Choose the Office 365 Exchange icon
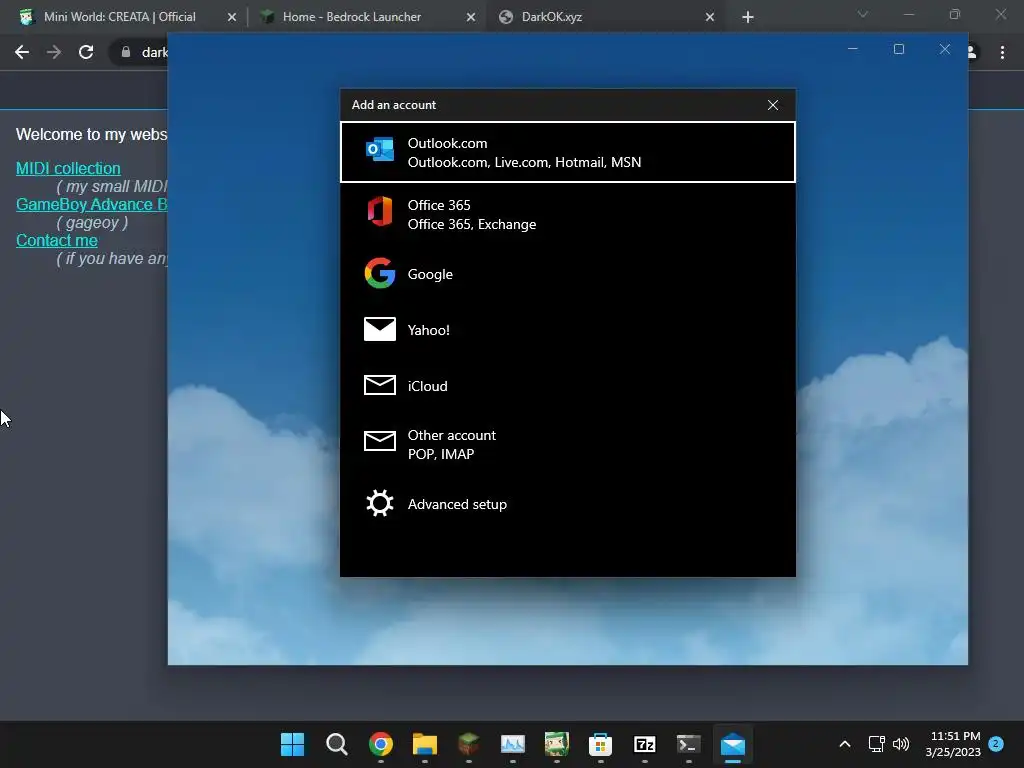 (379, 212)
